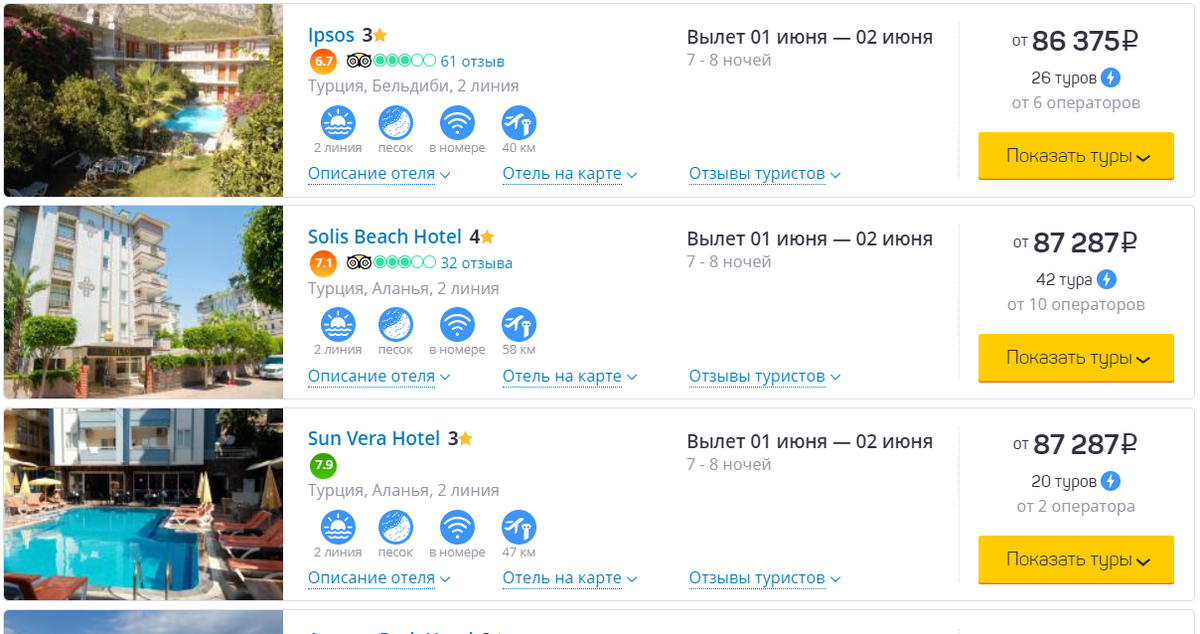
Task: Click the airport distance icon showing 47 км
Action: click(x=519, y=527)
